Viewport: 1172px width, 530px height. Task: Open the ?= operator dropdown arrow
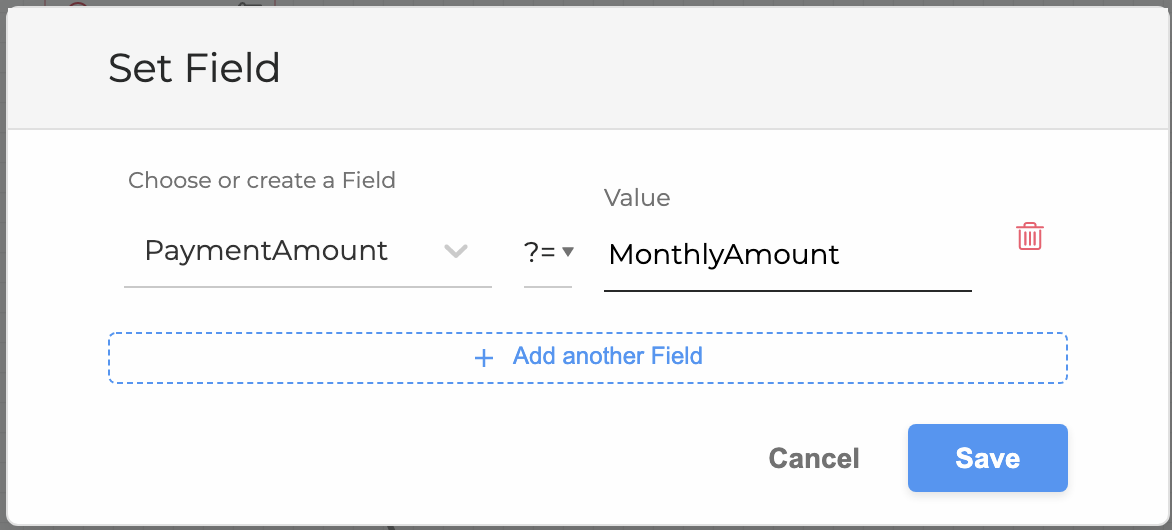point(568,252)
